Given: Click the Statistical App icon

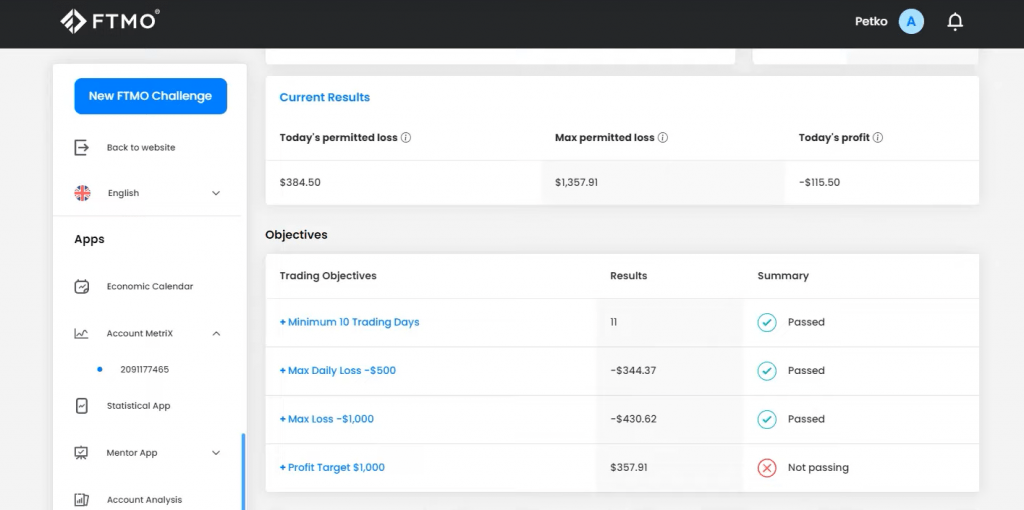Looking at the screenshot, I should tap(82, 406).
